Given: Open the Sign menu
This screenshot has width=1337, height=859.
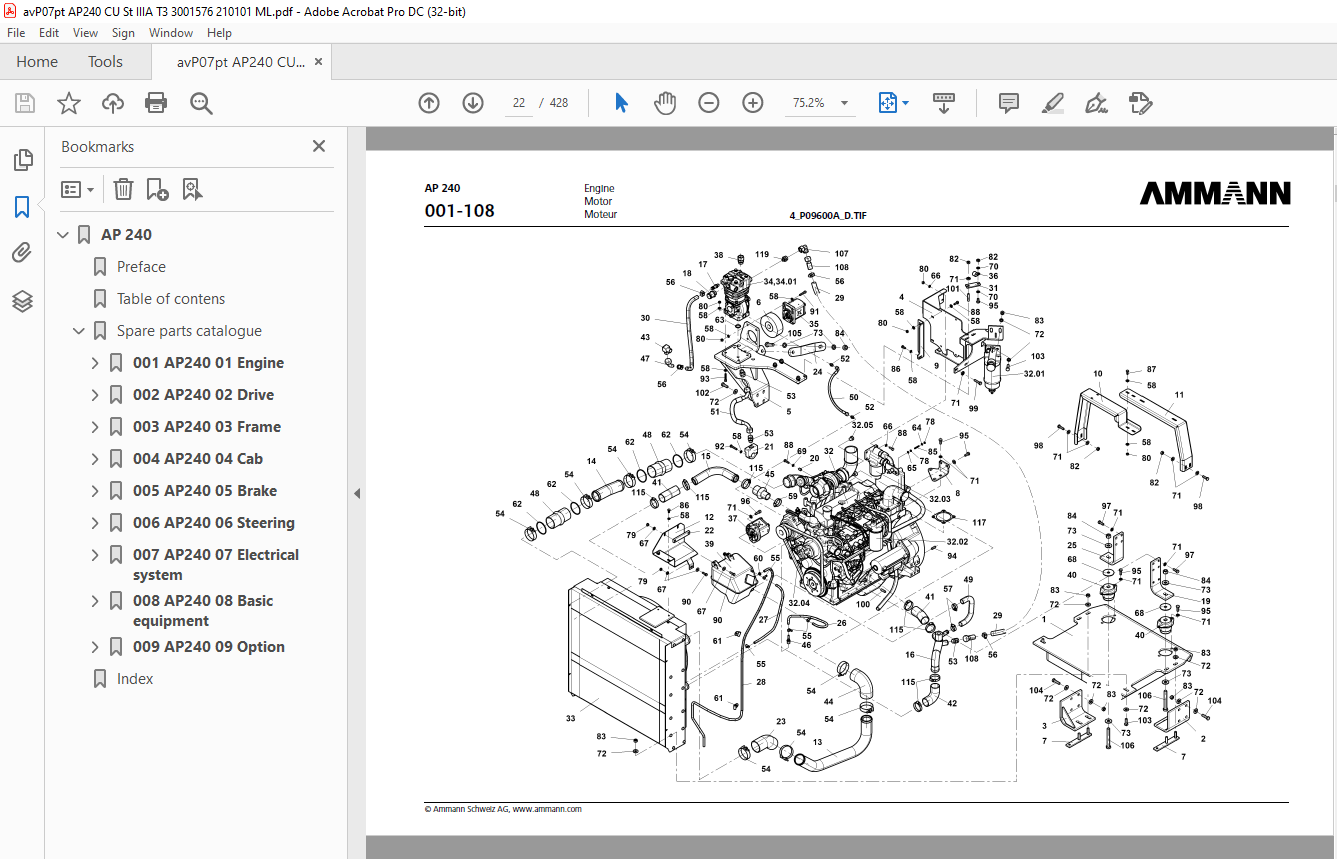Looking at the screenshot, I should click(123, 33).
